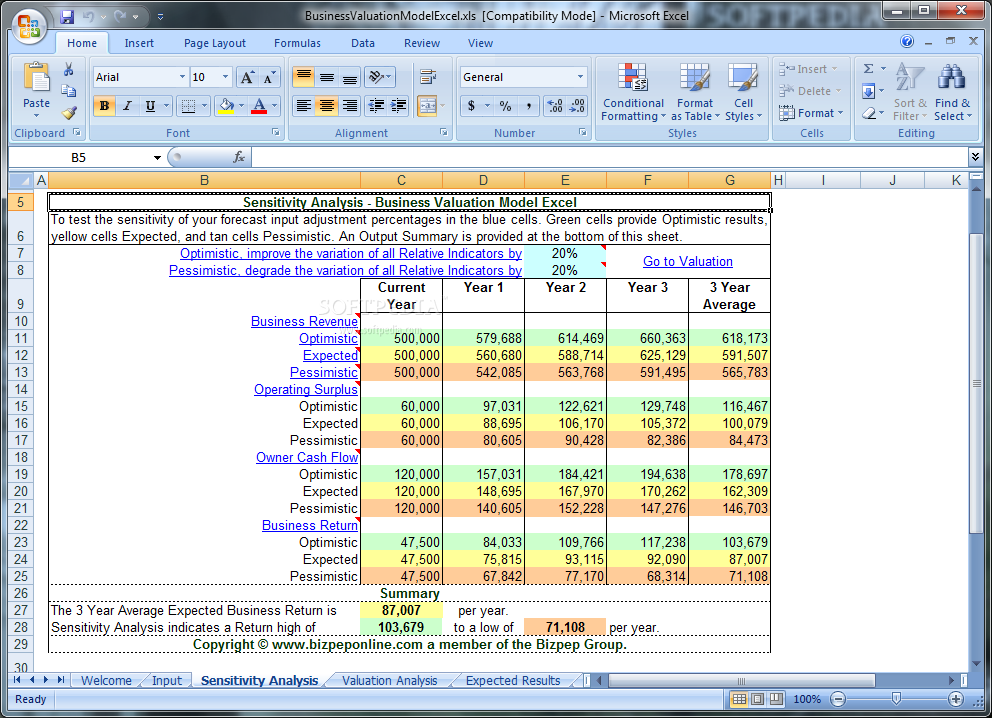Viewport: 992px width, 718px height.
Task: Switch to Expected Results sheet tab
Action: pyautogui.click(x=513, y=680)
